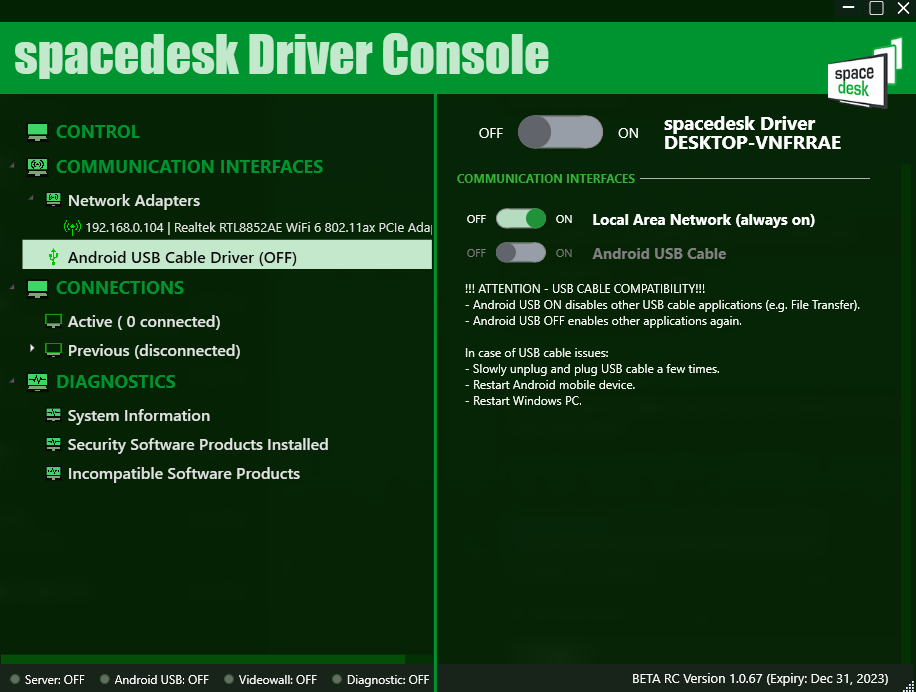The width and height of the screenshot is (916, 692).
Task: Click the Videowall status indicator dot
Action: pos(229,679)
